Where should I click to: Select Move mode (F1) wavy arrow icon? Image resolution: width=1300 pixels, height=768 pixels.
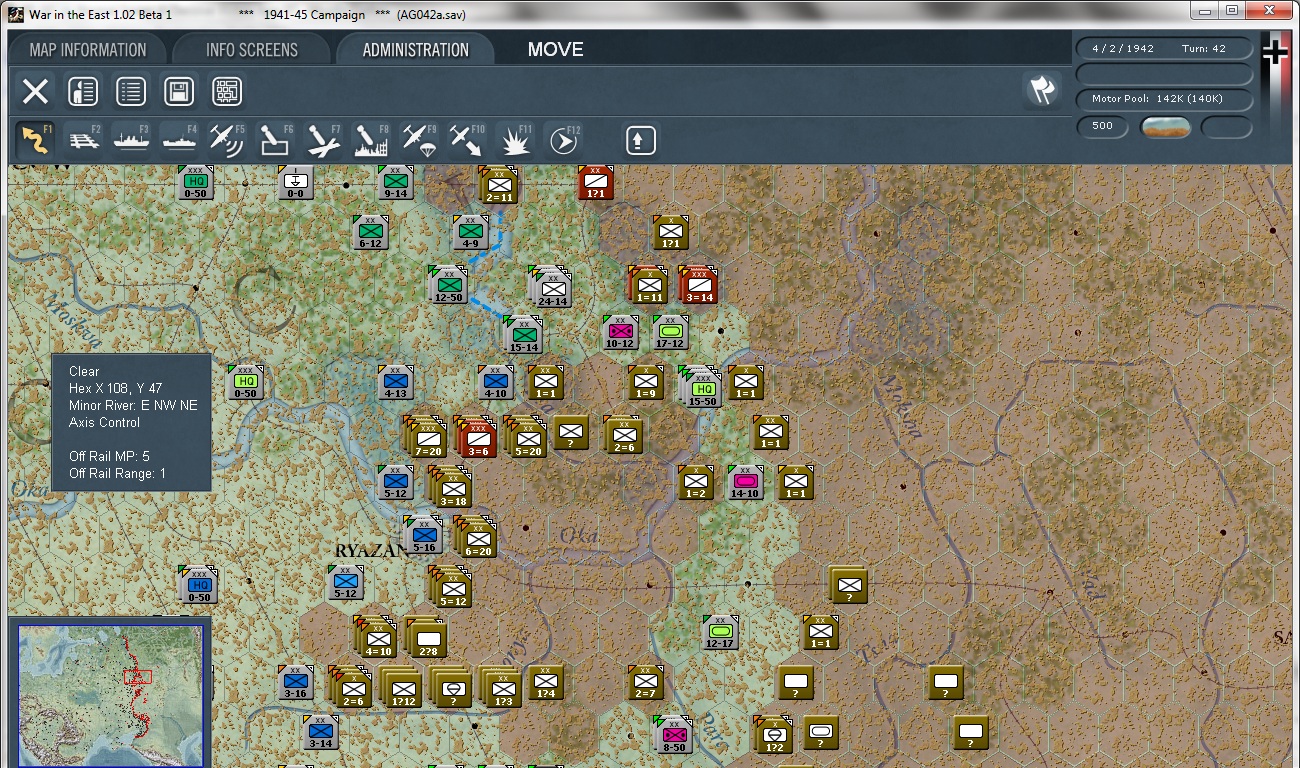pyautogui.click(x=35, y=139)
